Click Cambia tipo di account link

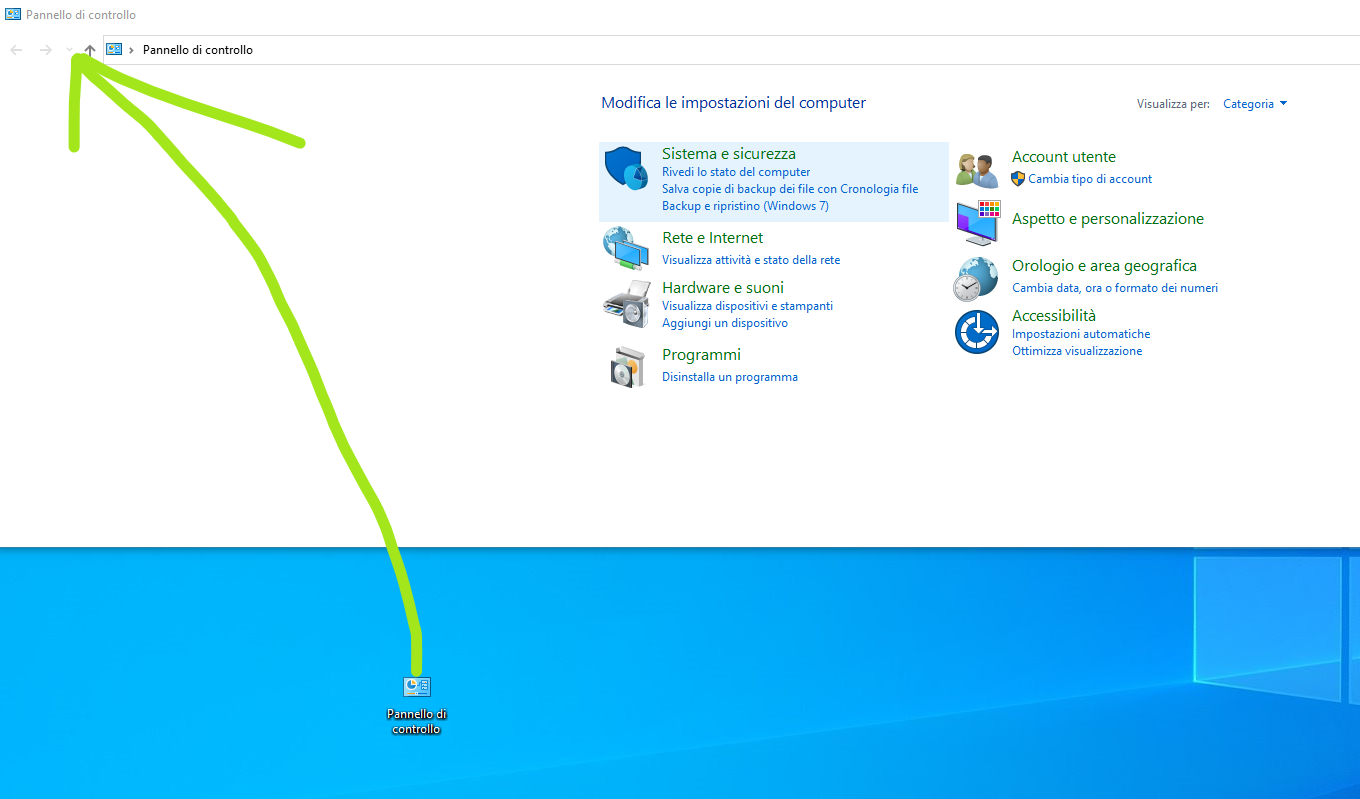[x=1090, y=179]
